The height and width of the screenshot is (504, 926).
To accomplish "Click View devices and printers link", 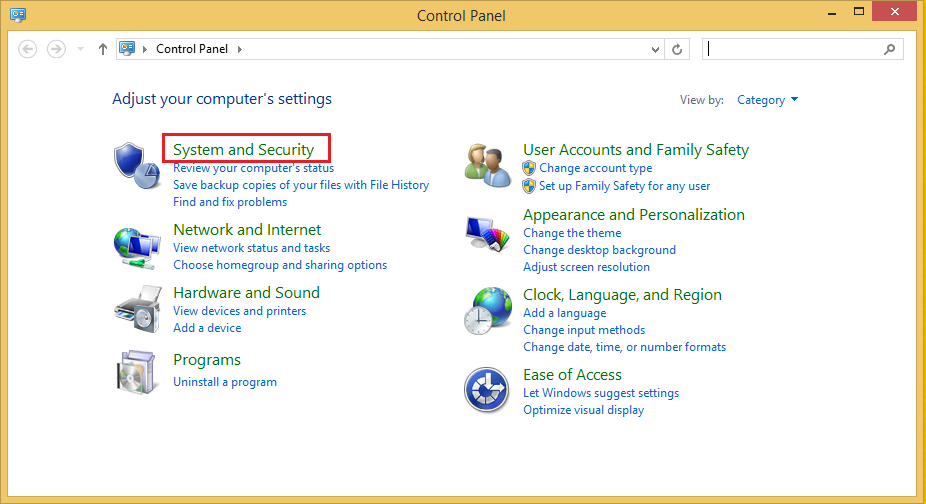I will point(239,311).
